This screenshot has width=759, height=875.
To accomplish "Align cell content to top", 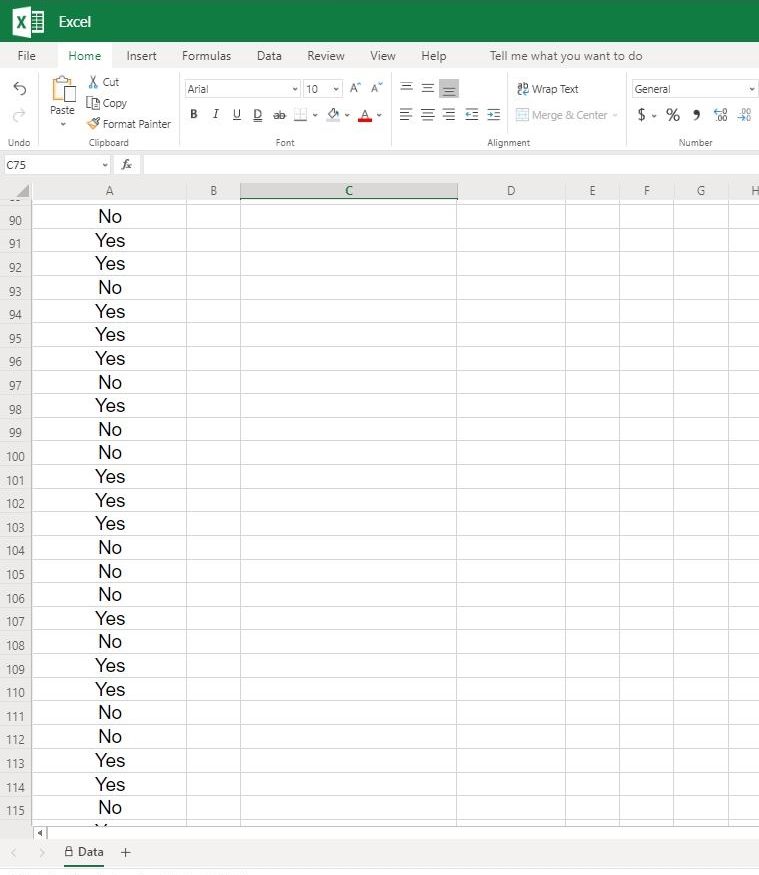I will tap(406, 88).
